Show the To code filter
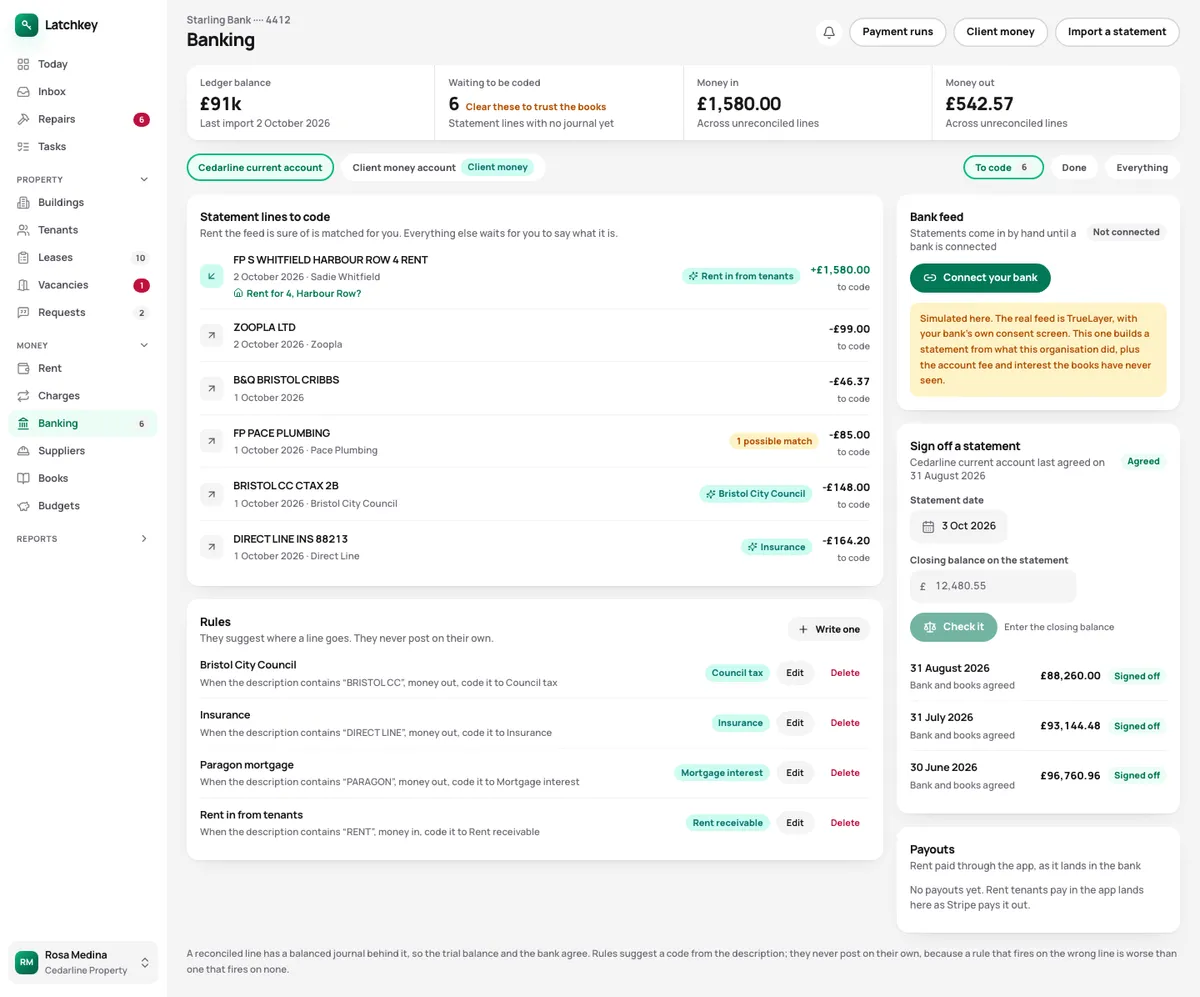This screenshot has width=1200, height=997. [x=1003, y=168]
